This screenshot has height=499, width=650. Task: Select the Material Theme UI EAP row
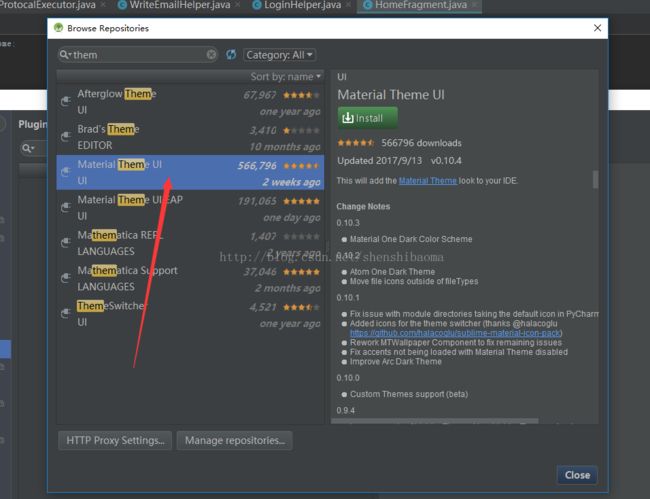coord(190,208)
